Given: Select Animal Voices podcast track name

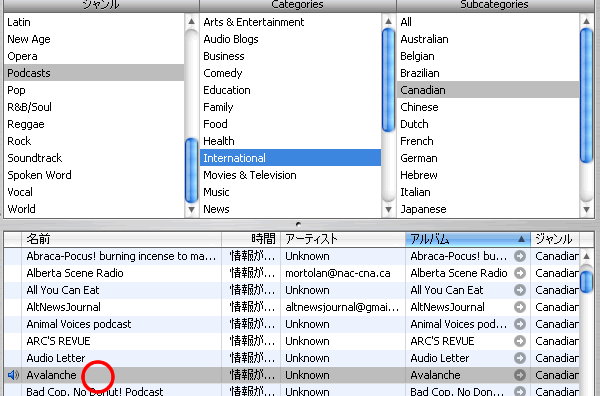Looking at the screenshot, I should point(79,324).
